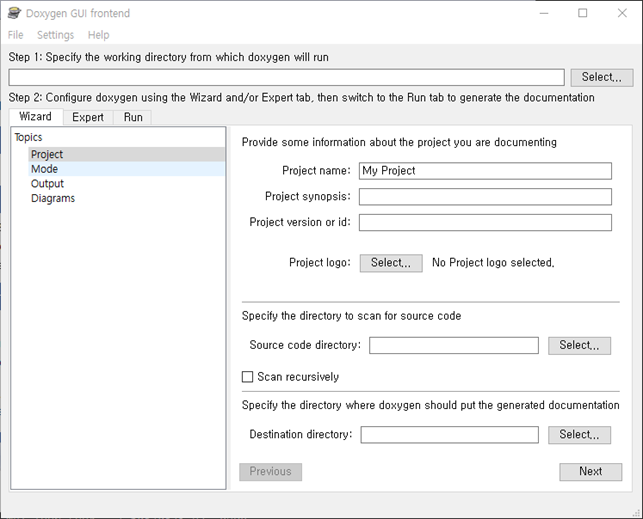Select the Project topic

pos(126,154)
